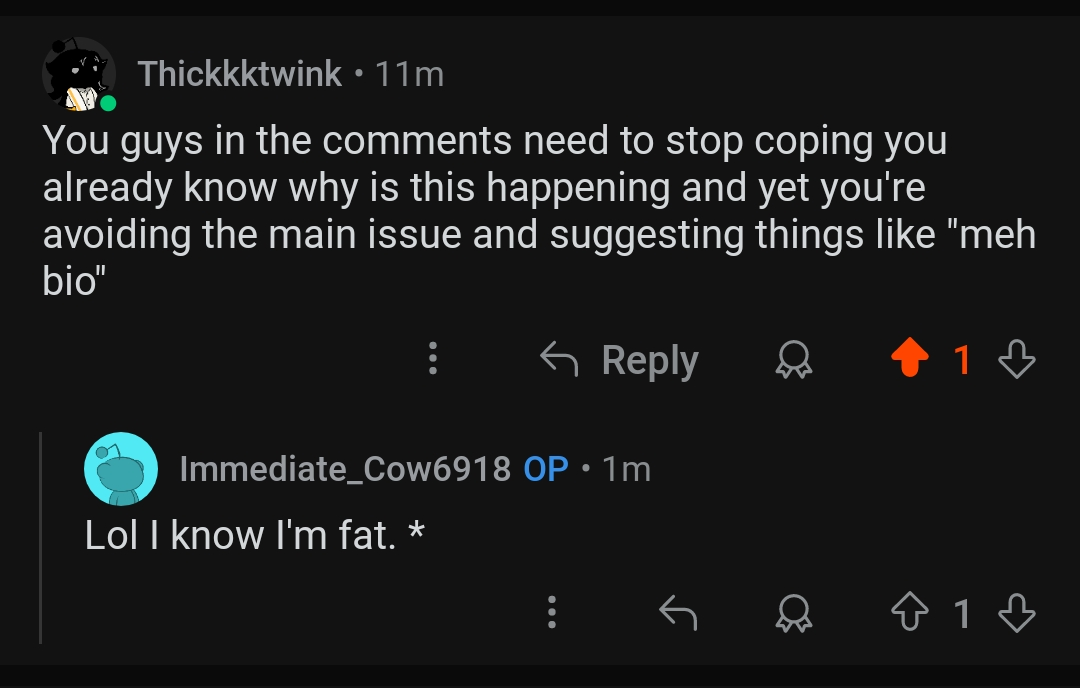The image size is (1080, 688).
Task: Reply to Thickkktwink's comment
Action: [620, 360]
